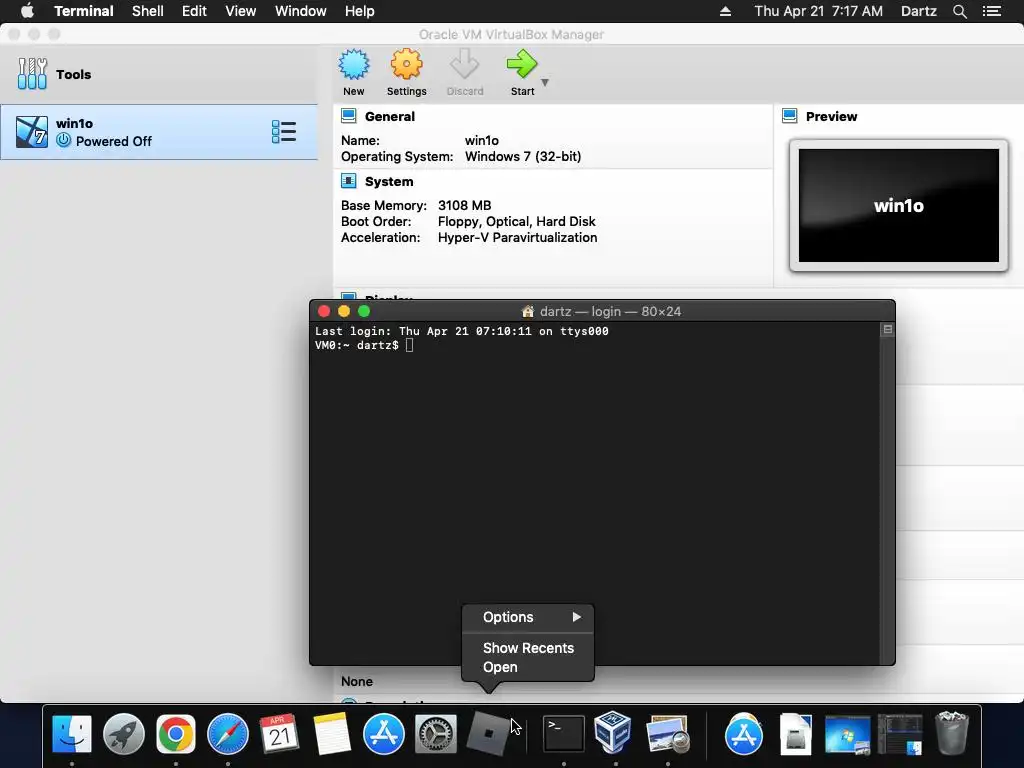Click the Terminal split pane icon
Viewport: 1024px width, 768px height.
tap(887, 330)
